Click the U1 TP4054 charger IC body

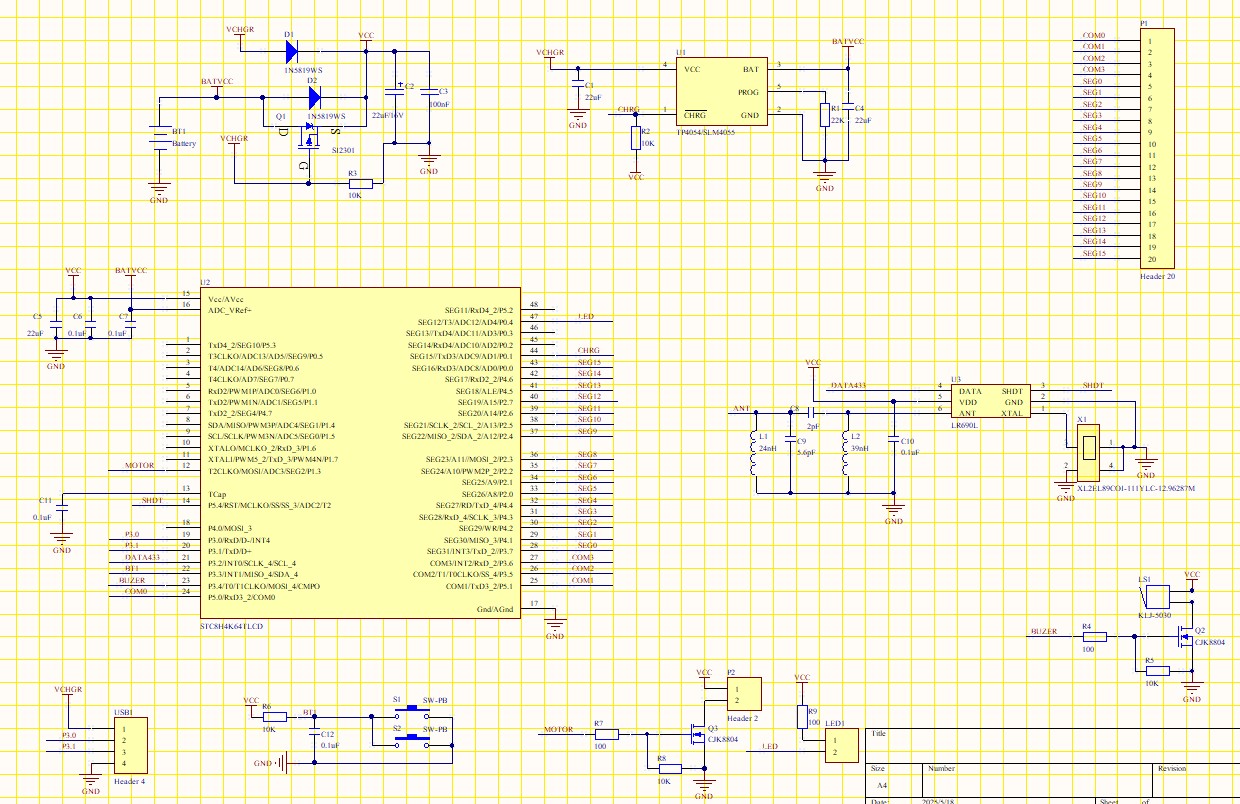(x=721, y=92)
